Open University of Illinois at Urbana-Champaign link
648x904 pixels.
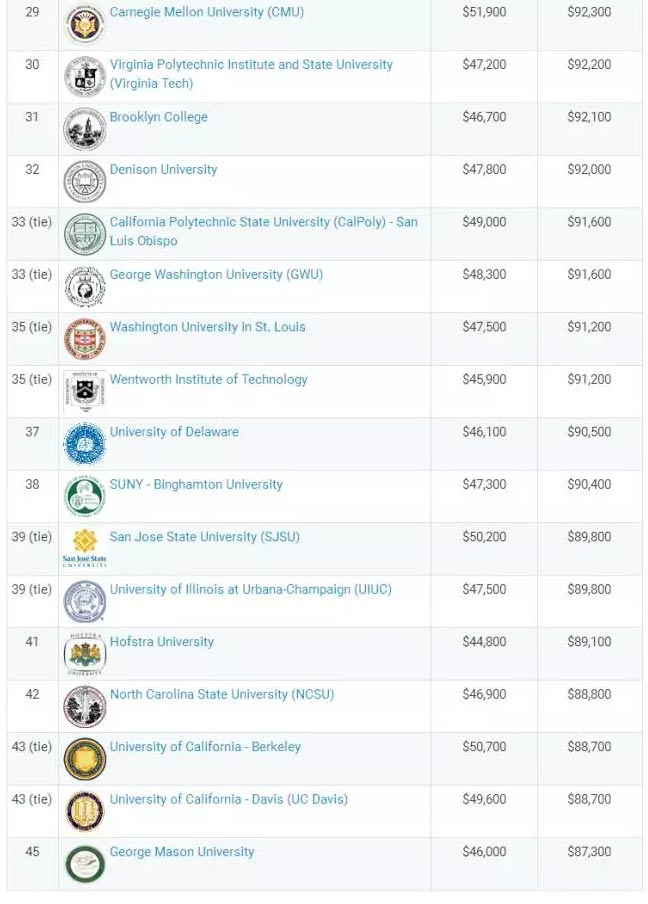[251, 589]
